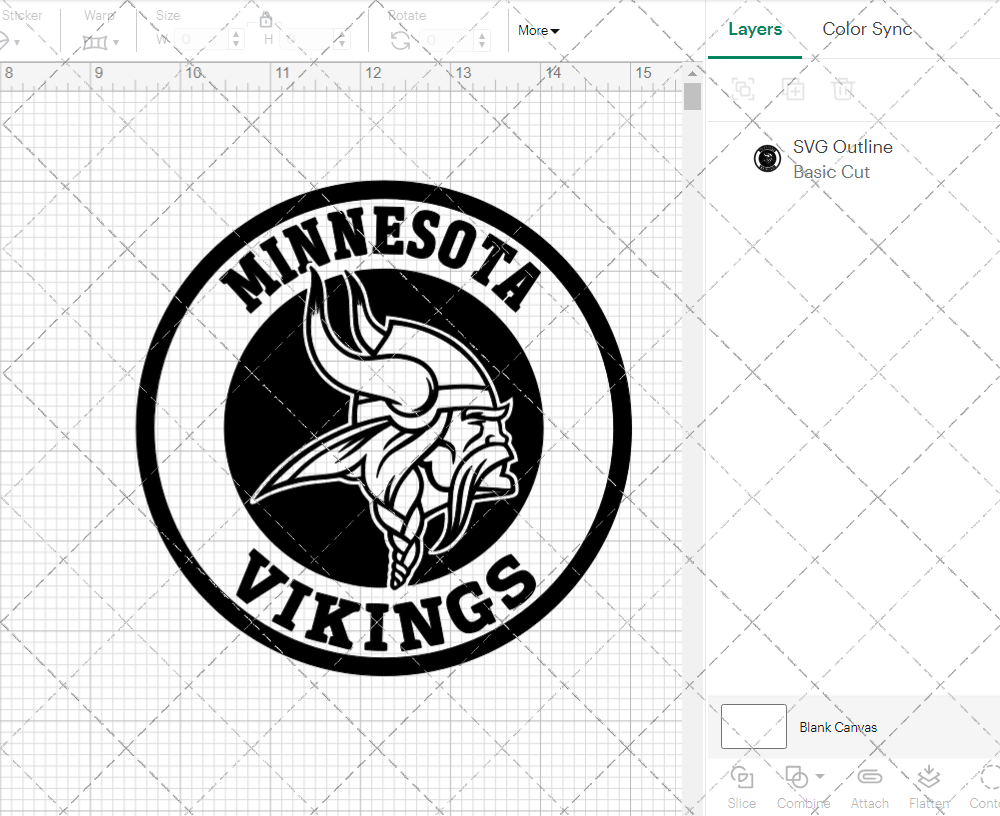Click the size lock aspect-ratio toggle
This screenshot has width=1000, height=816.
(266, 19)
